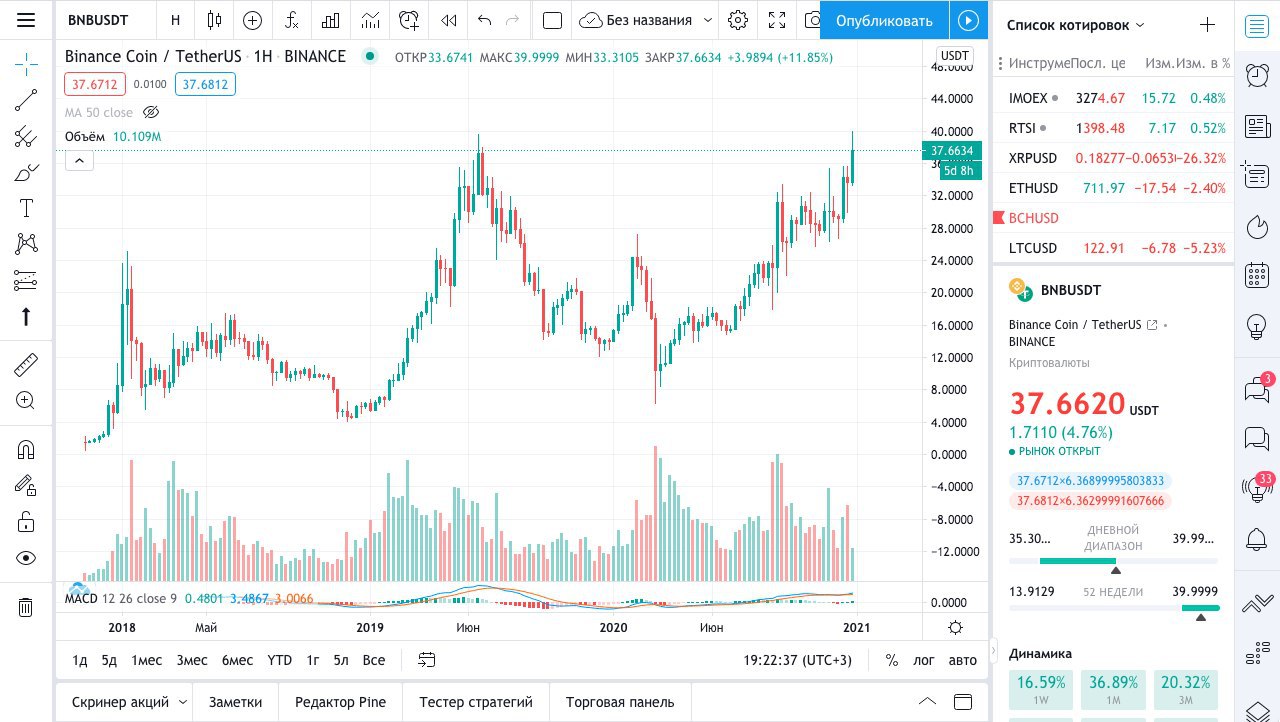Open notifications bell in right sidebar
The height and width of the screenshot is (722, 1280).
(x=1257, y=539)
